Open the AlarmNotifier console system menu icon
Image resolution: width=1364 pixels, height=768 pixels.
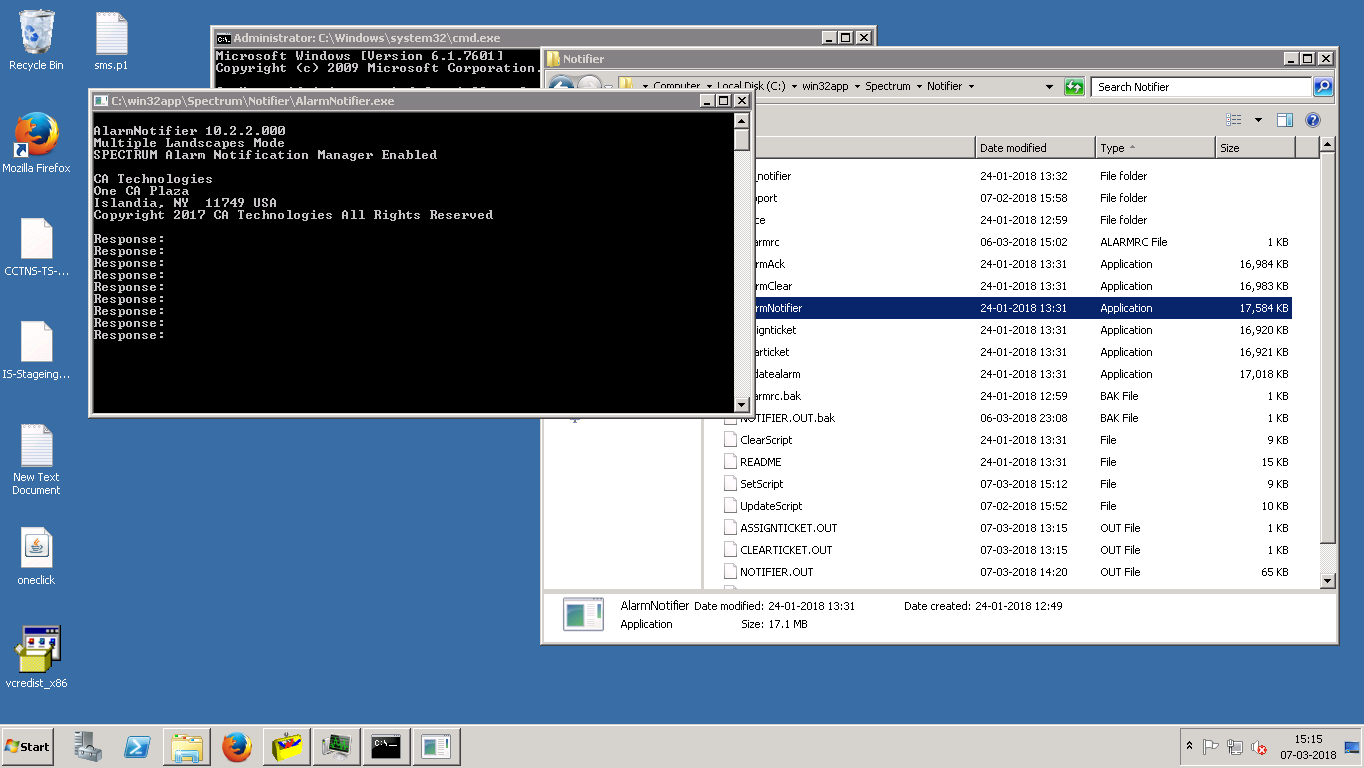(x=101, y=101)
